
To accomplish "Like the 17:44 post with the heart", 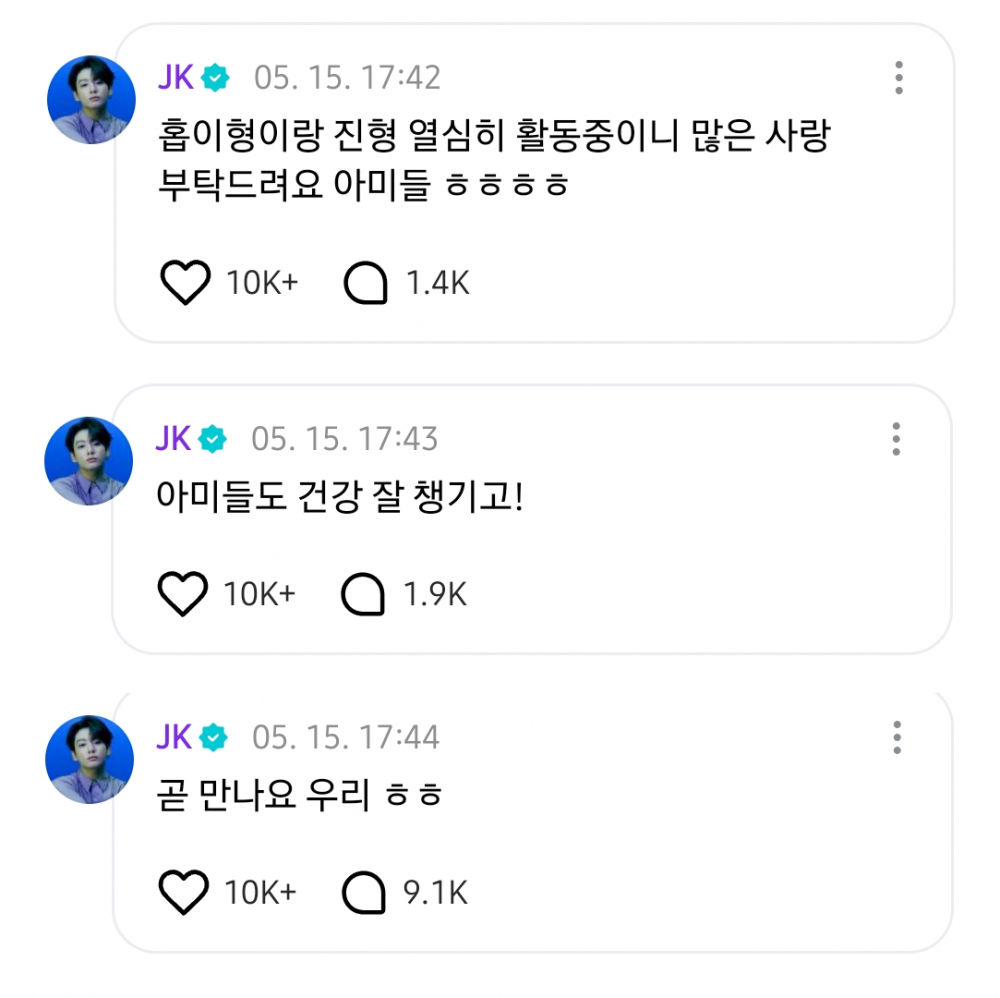I will tap(184, 892).
